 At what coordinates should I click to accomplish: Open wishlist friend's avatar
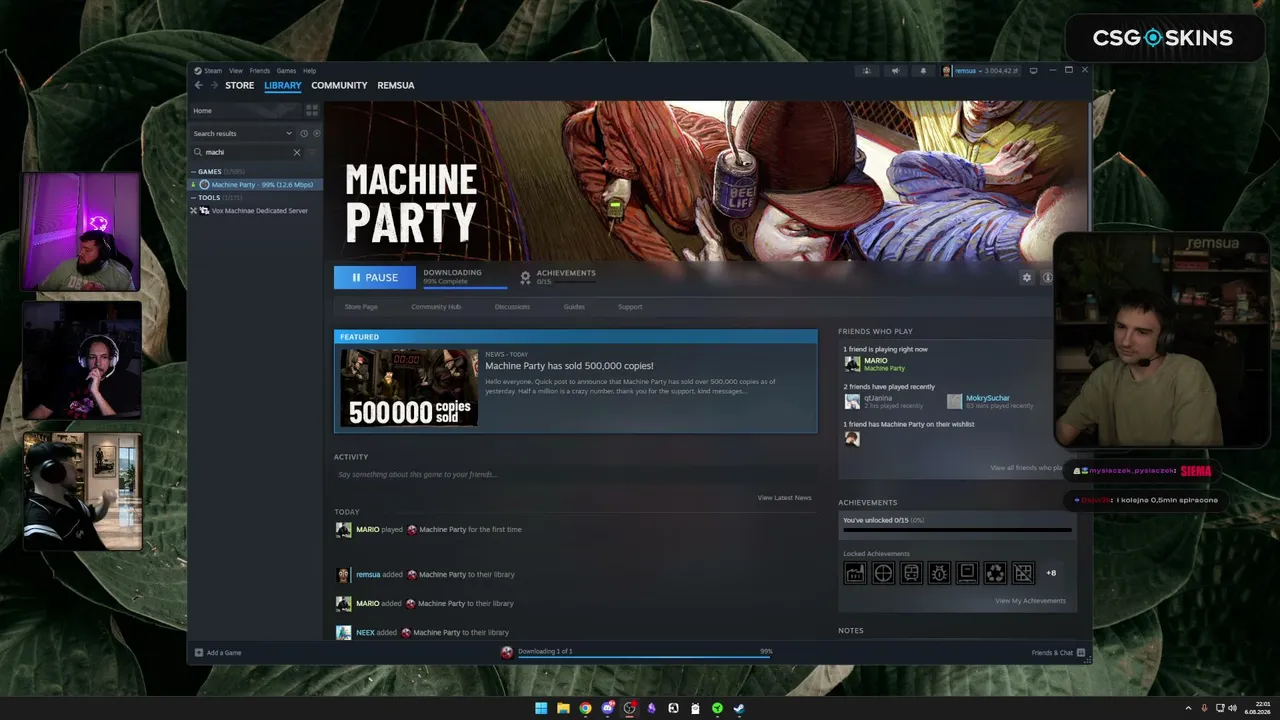(x=852, y=438)
